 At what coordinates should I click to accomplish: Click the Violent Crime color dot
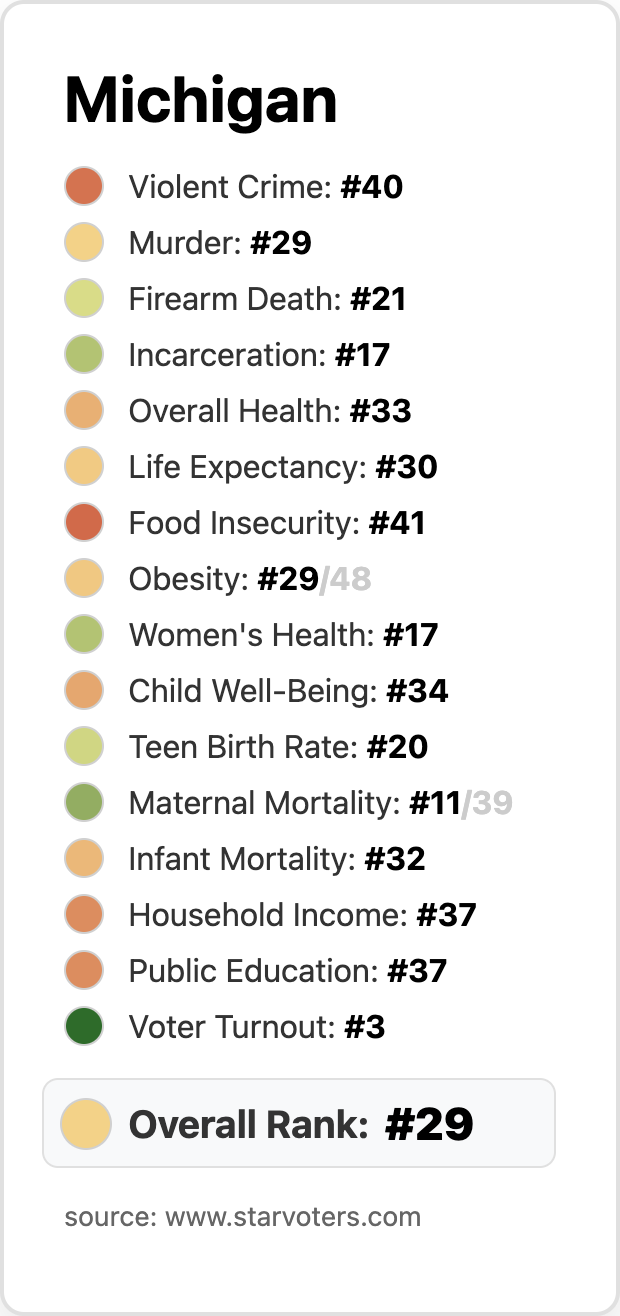coord(84,187)
